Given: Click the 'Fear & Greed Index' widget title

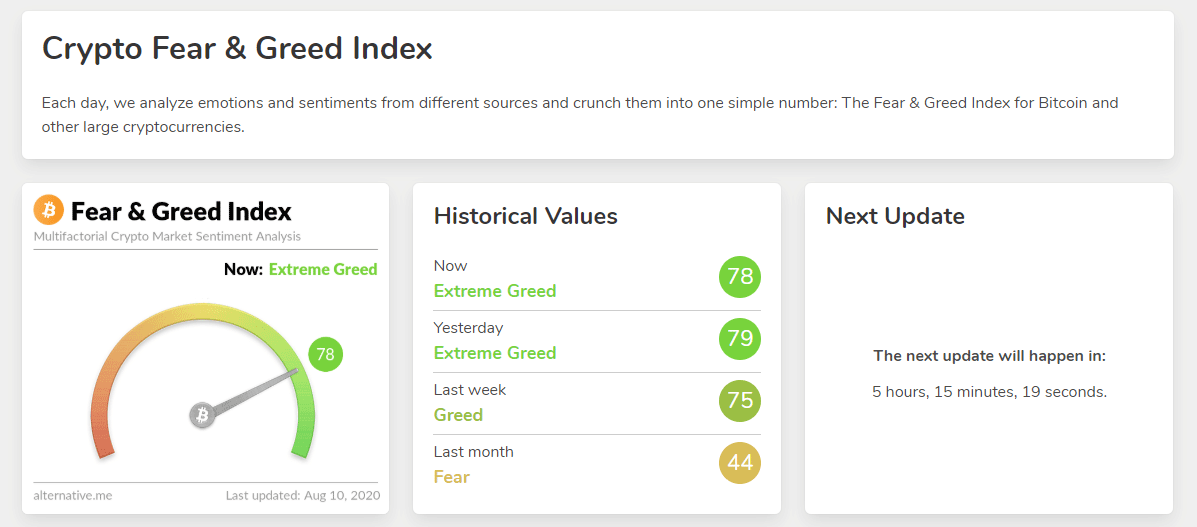Looking at the screenshot, I should (x=181, y=210).
